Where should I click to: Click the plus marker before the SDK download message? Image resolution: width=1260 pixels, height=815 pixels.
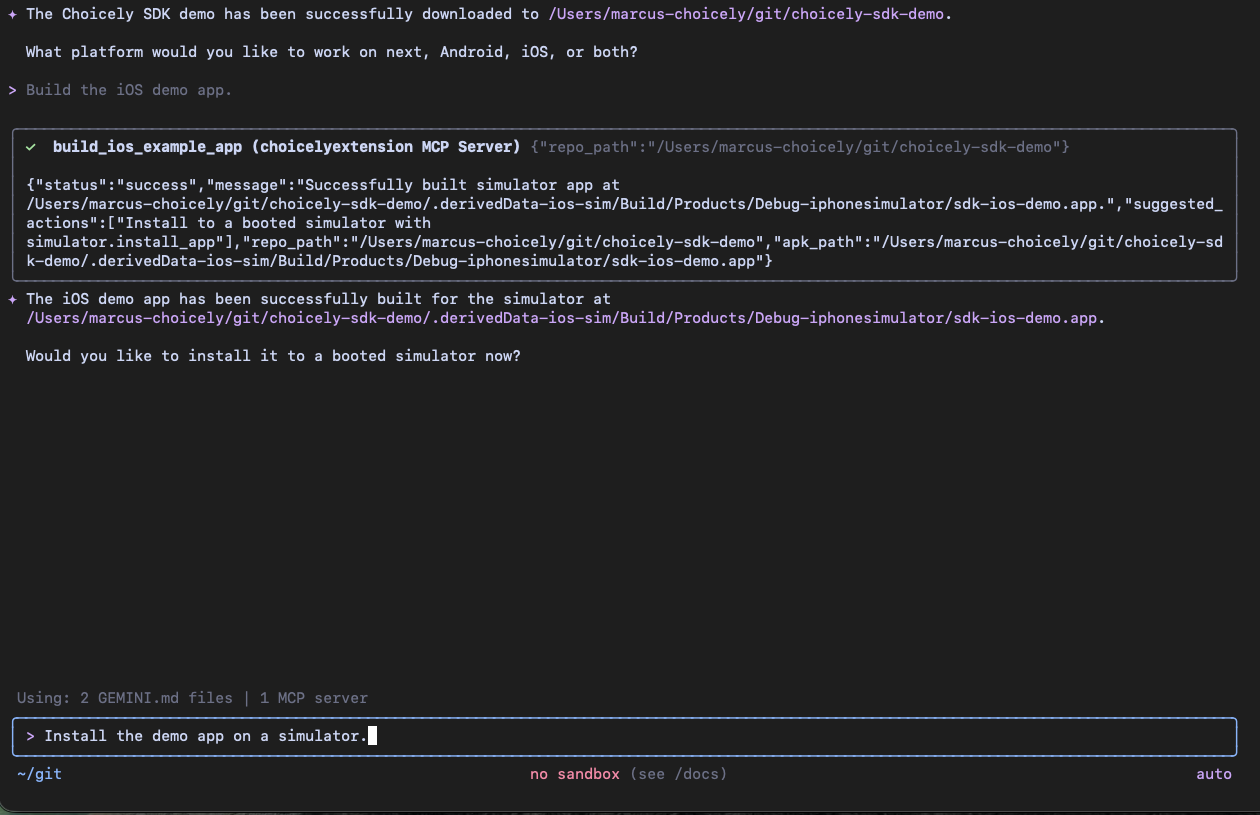click(11, 13)
